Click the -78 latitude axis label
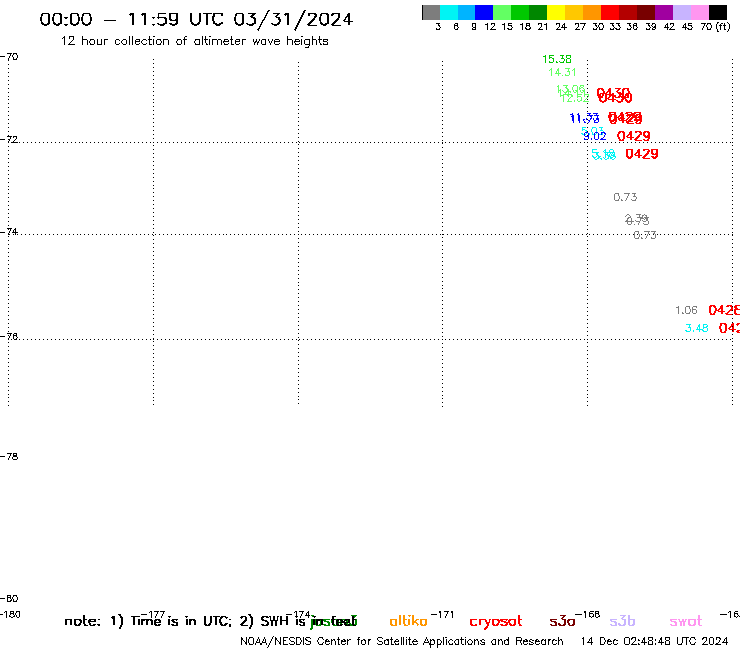This screenshot has width=740, height=650. tap(9, 456)
